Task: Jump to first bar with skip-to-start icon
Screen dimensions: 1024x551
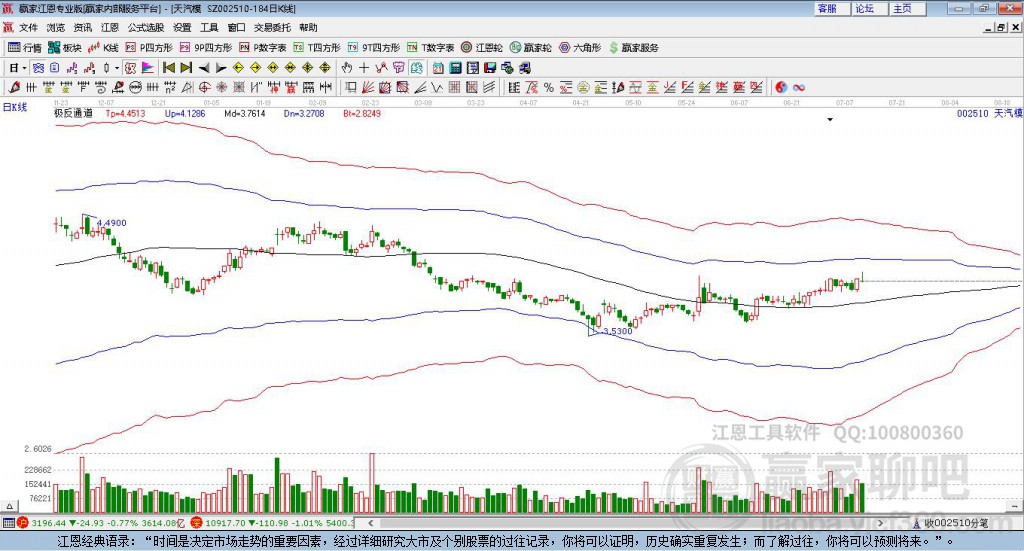Action: pos(168,68)
